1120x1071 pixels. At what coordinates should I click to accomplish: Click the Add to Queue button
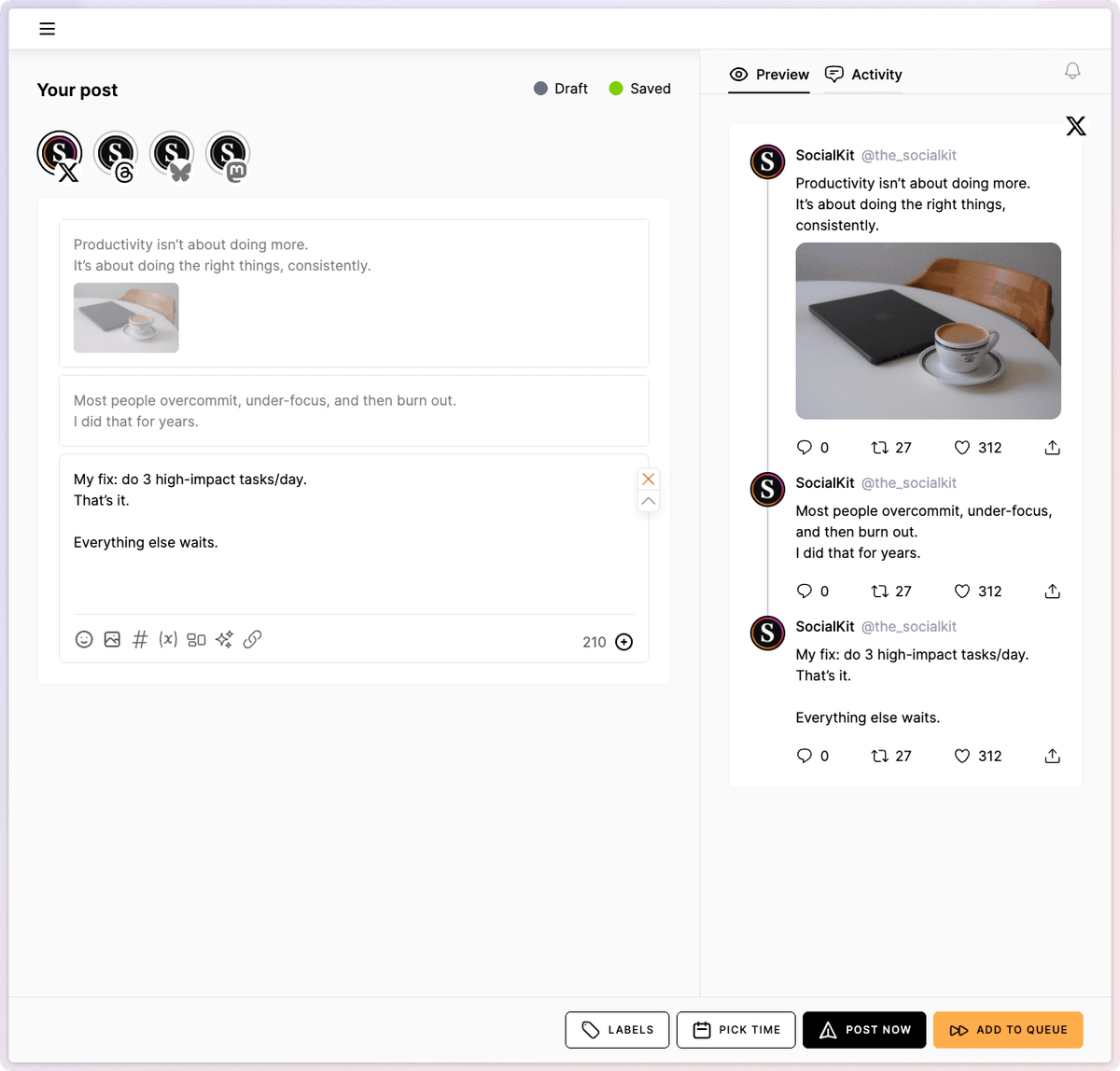[x=1008, y=1030]
